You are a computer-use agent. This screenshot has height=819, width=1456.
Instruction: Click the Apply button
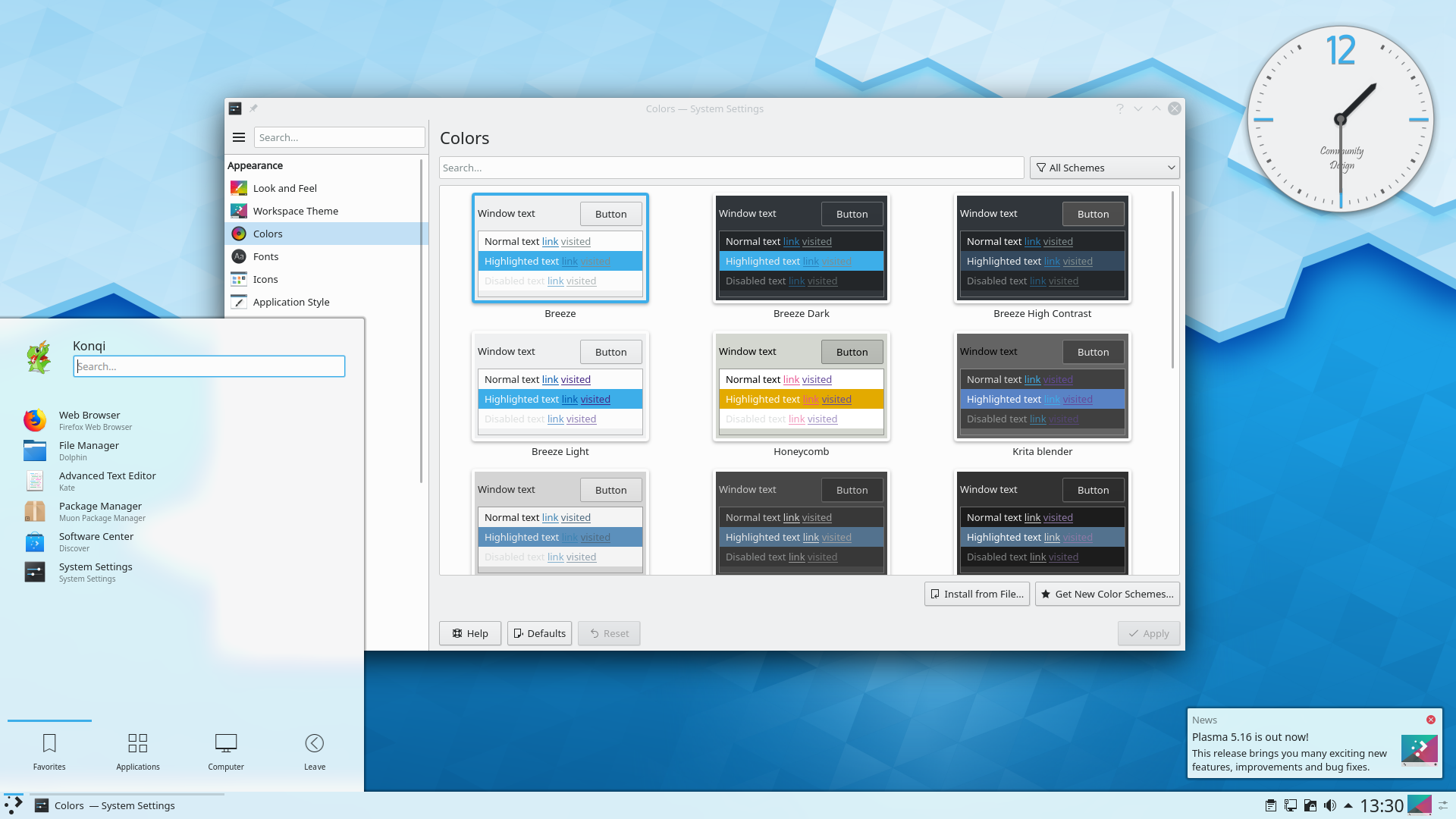[1148, 633]
